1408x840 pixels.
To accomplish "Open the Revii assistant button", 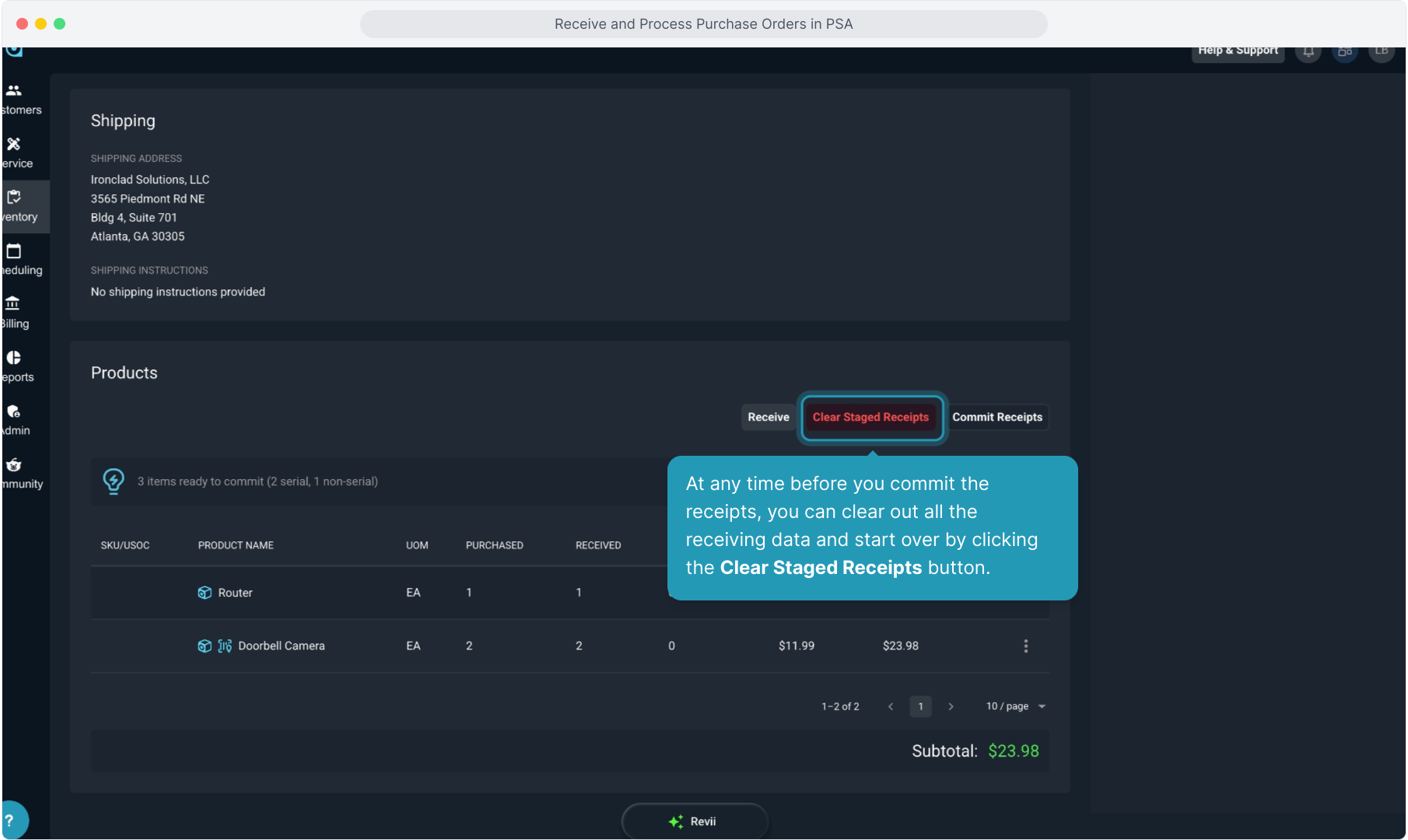I will click(x=694, y=821).
